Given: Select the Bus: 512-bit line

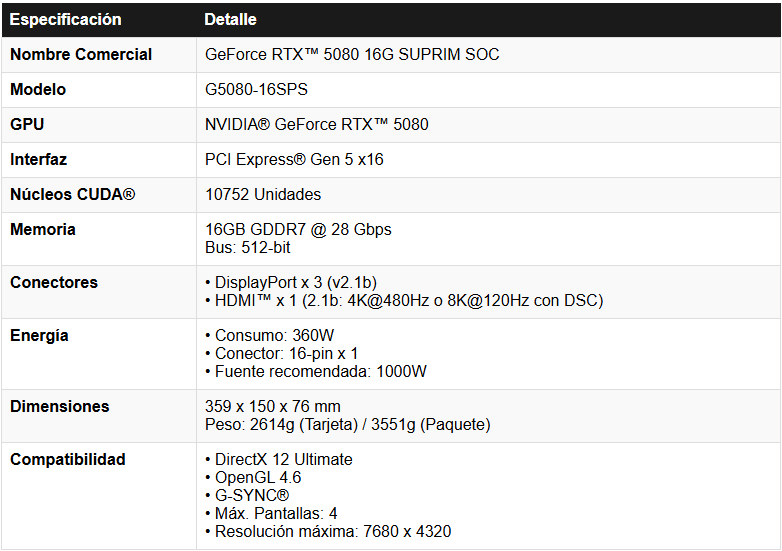Looking at the screenshot, I should click(x=248, y=247).
